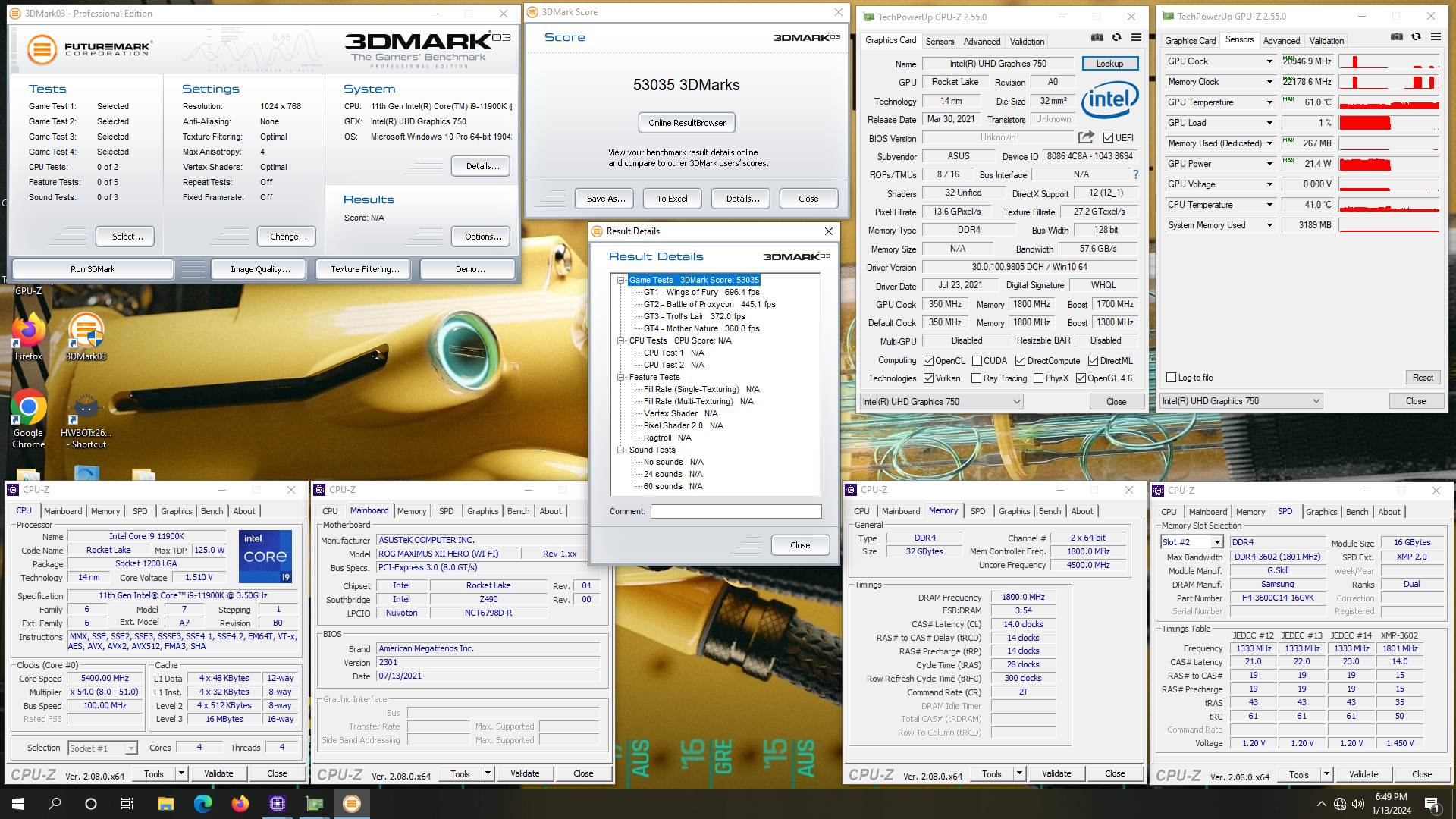Toggle UEFI checkbox in GPU-Z
Screen dimensions: 1456x819
pyautogui.click(x=1108, y=138)
